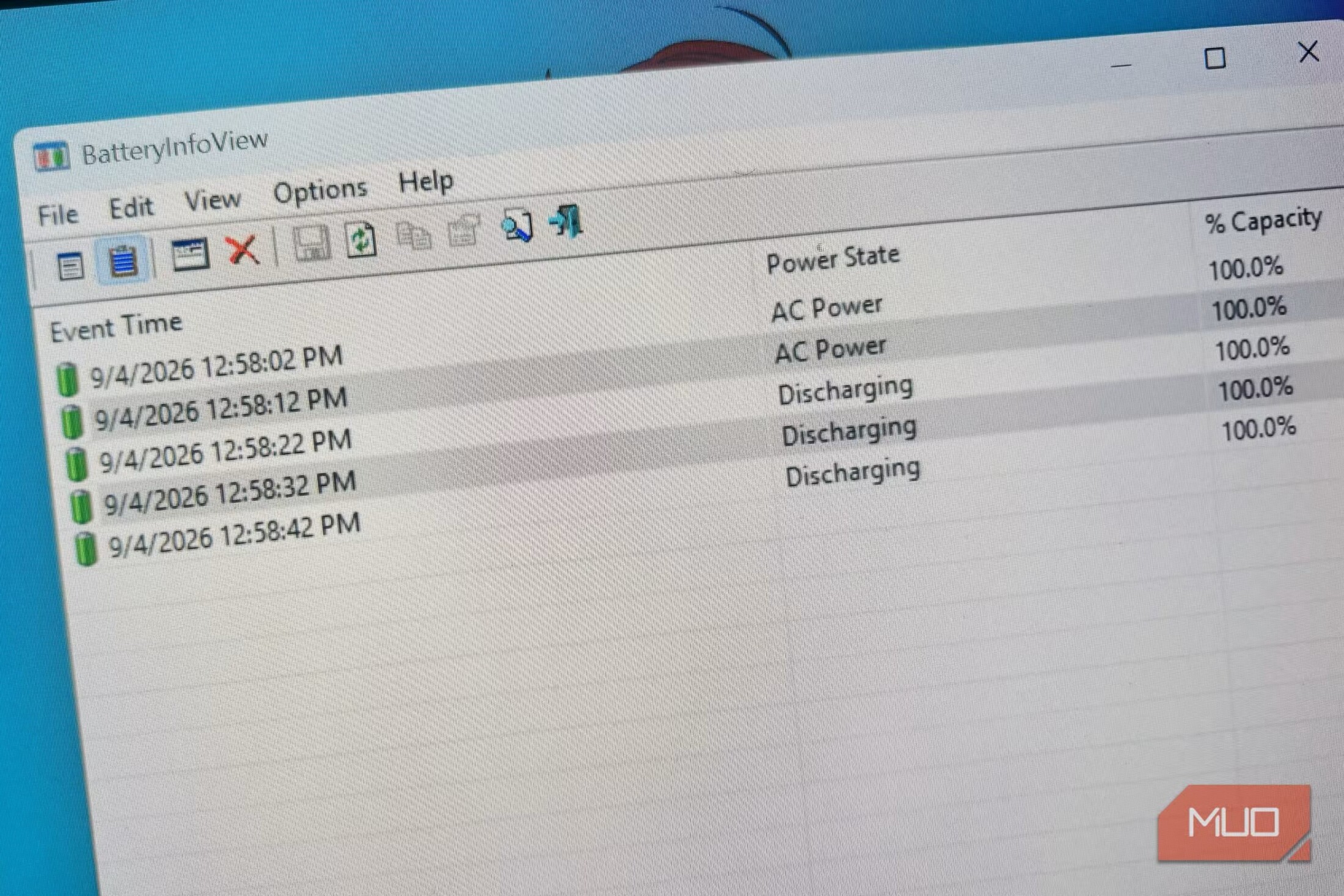Sort by the Power State column header

pos(833,260)
